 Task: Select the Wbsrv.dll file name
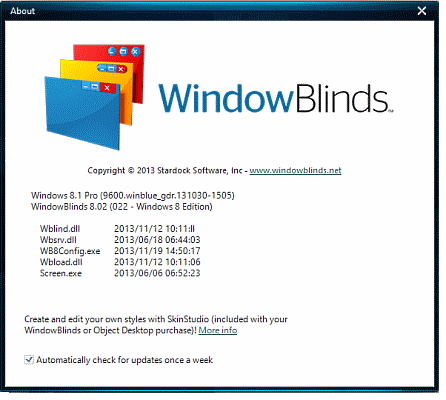[58, 240]
